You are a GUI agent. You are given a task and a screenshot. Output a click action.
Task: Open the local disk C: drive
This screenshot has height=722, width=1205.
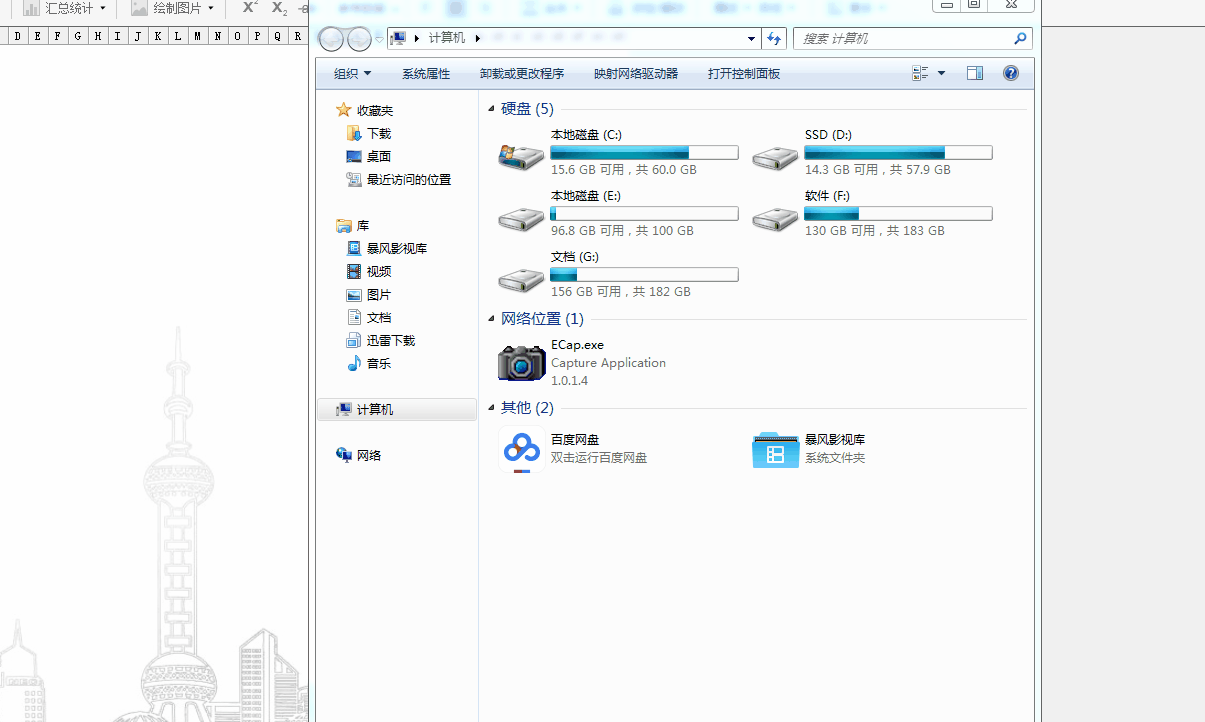521,155
